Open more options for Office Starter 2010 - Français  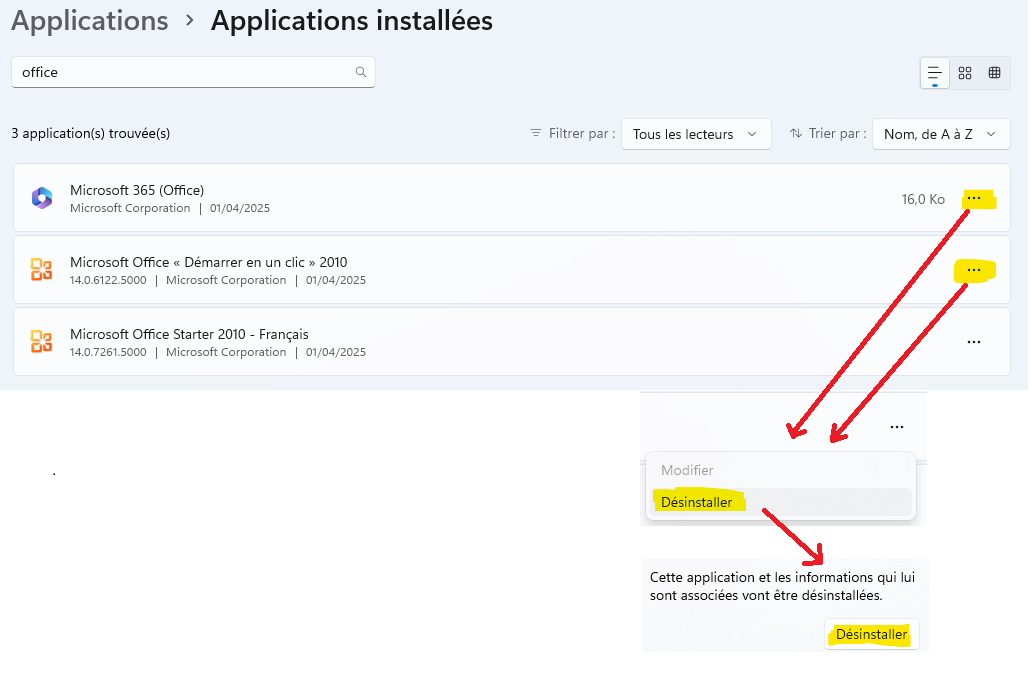click(974, 342)
